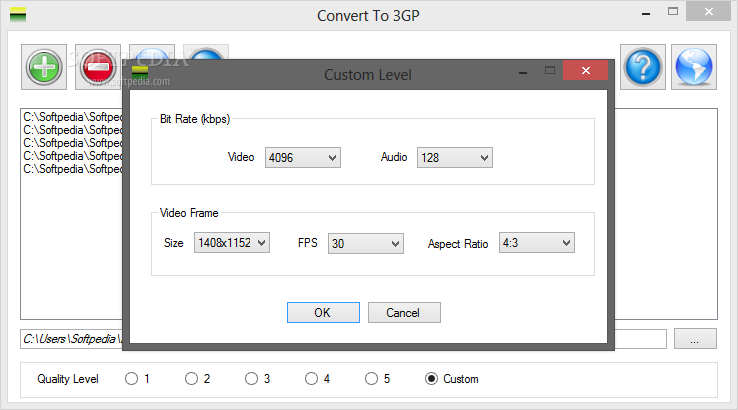
Task: Open the Video bit rate dropdown
Action: coord(303,158)
